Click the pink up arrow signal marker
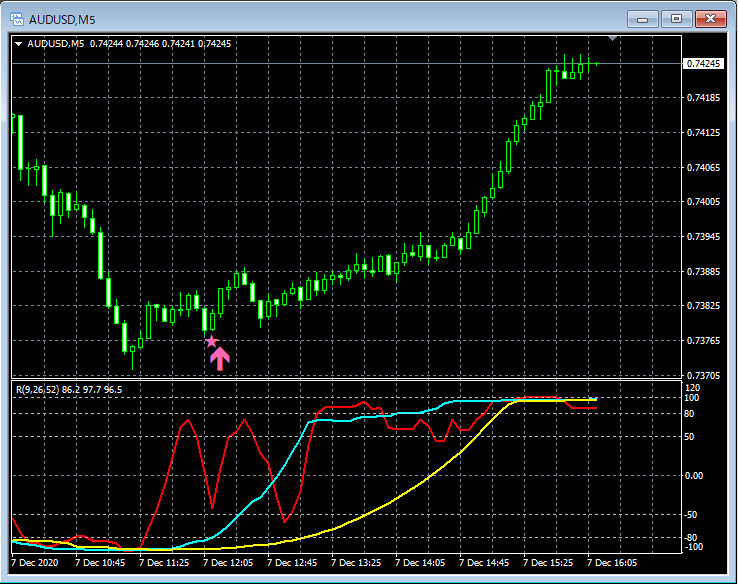Screen dimensions: 739x584 tap(220, 359)
